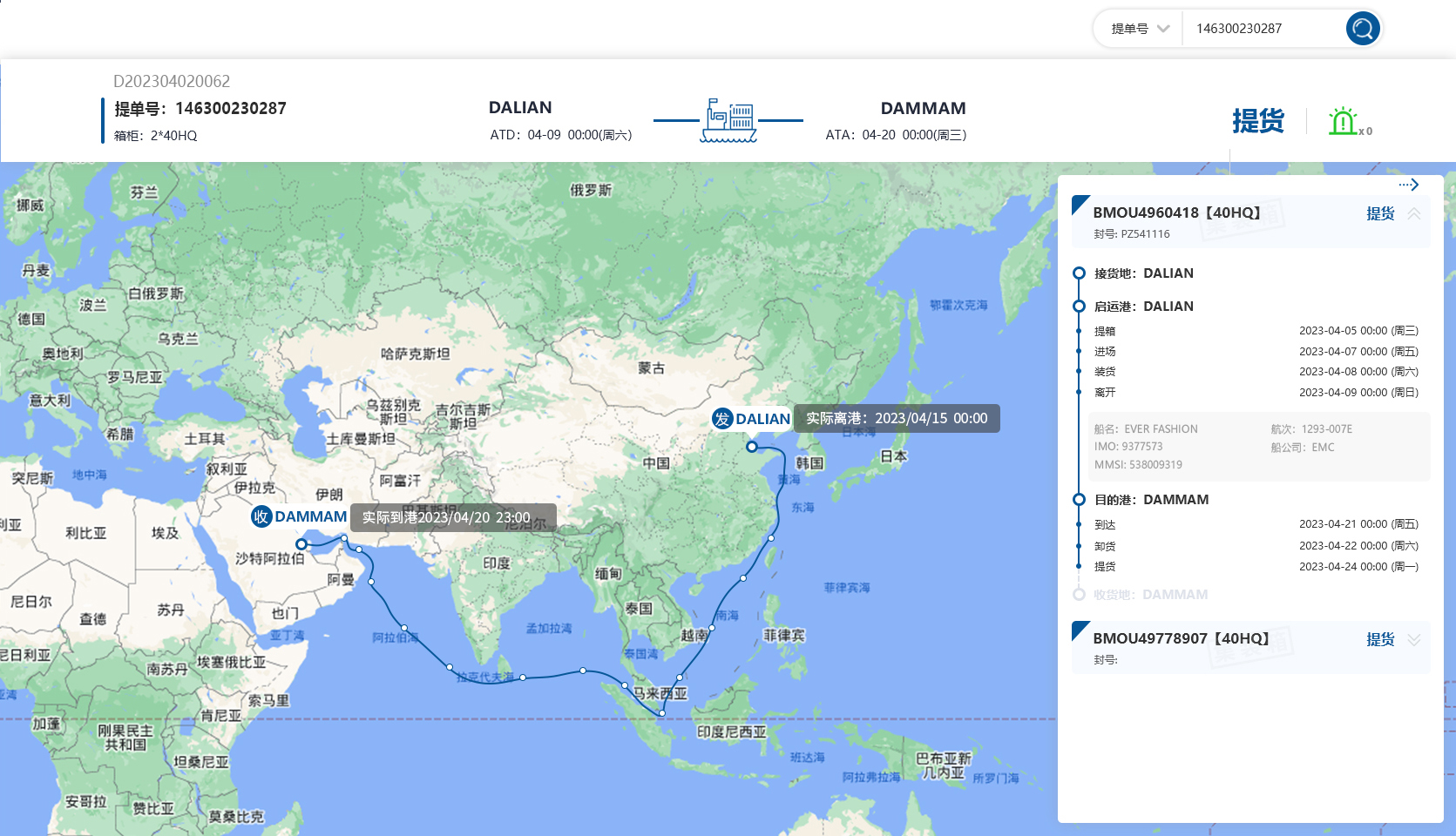Select the 提箱 event row
Screen dimensions: 1456x836
point(1256,331)
